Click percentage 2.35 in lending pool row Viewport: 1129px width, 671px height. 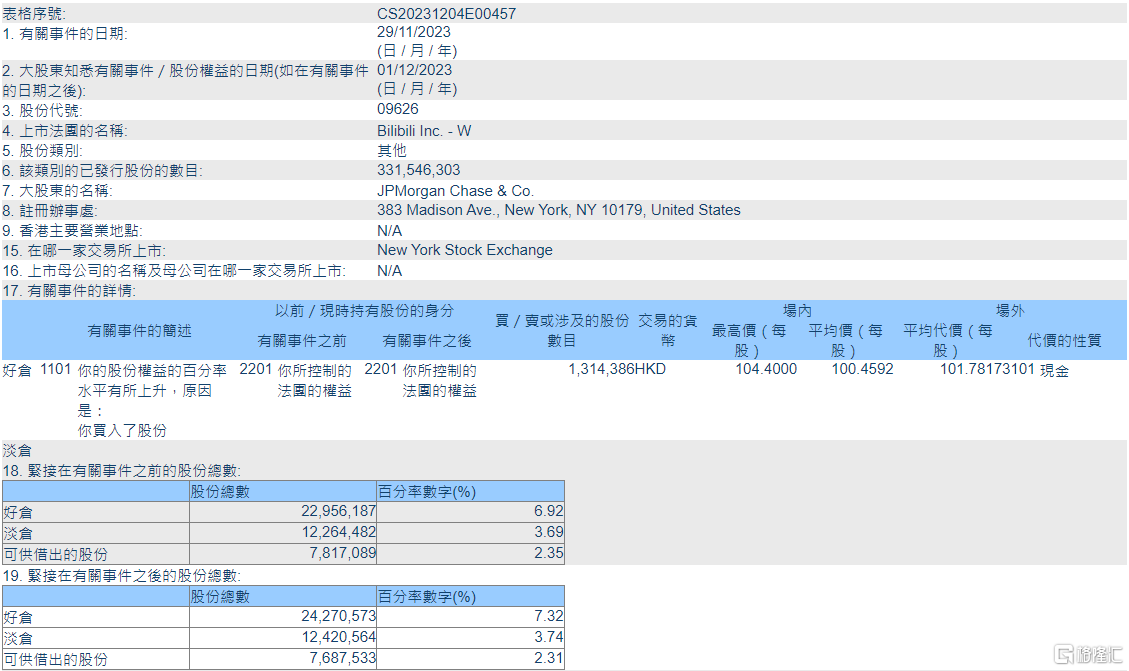click(549, 553)
